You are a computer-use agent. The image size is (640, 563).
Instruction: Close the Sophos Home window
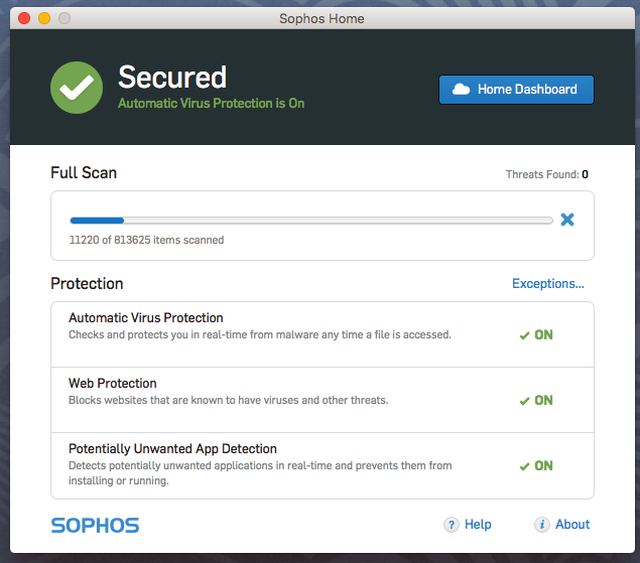(x=24, y=18)
